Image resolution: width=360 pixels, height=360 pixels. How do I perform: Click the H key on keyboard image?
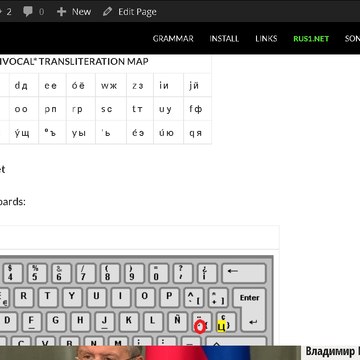(x=80, y=322)
